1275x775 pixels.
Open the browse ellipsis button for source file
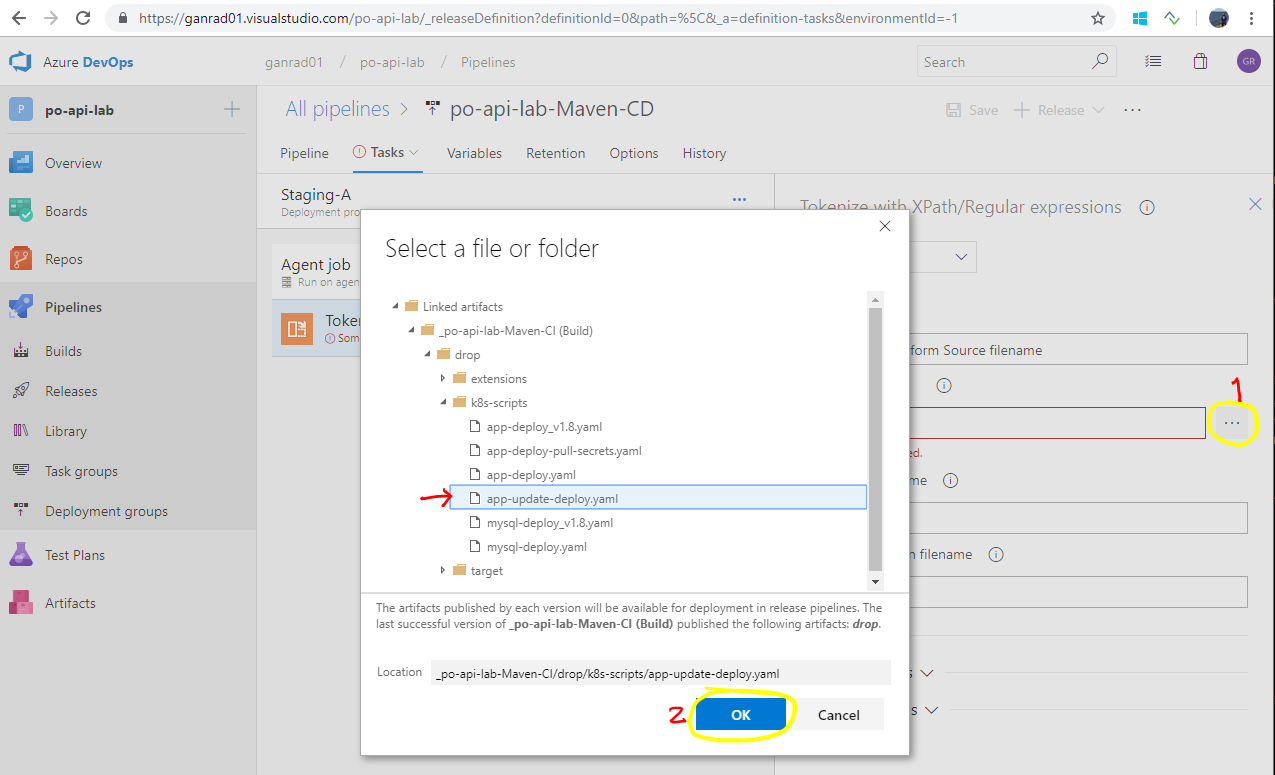(1232, 424)
